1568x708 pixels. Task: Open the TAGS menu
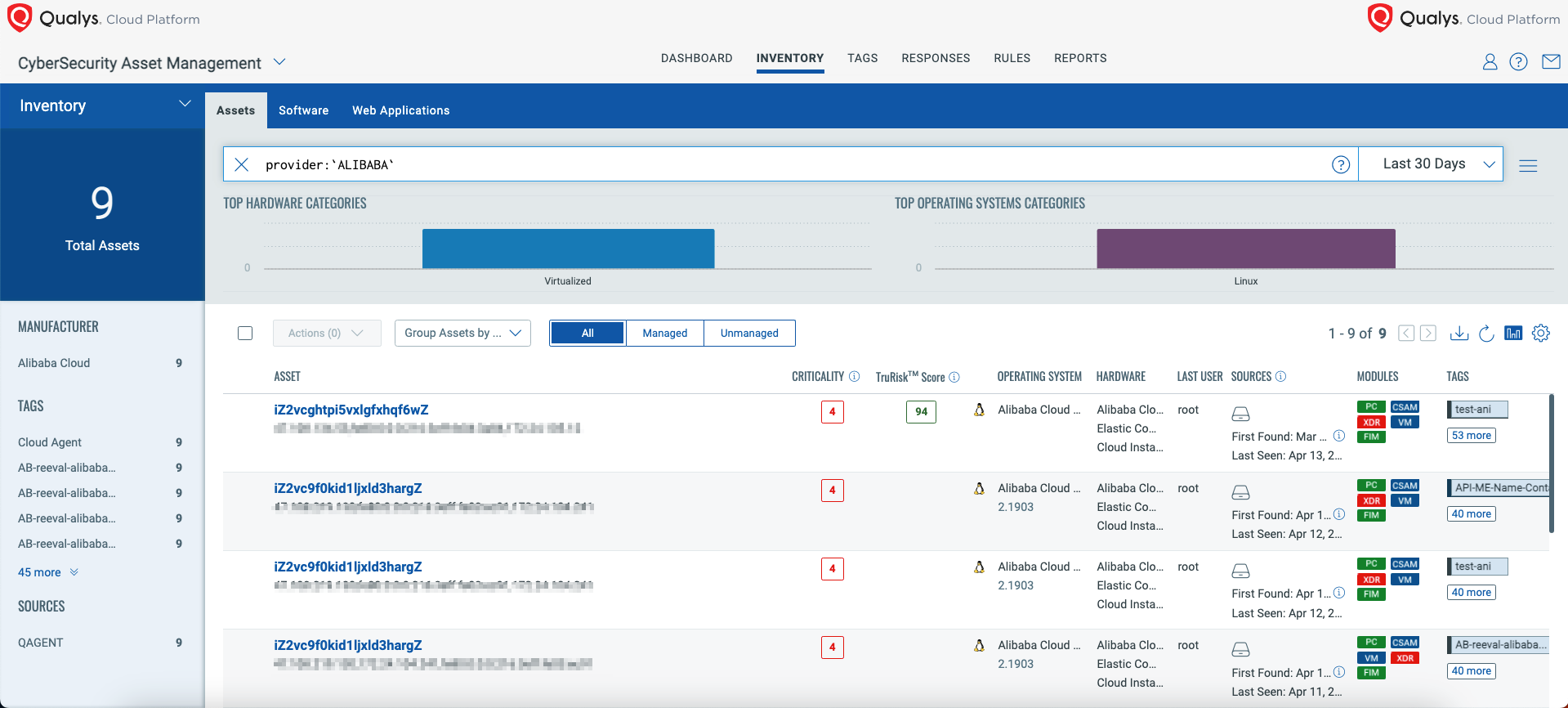[x=863, y=58]
